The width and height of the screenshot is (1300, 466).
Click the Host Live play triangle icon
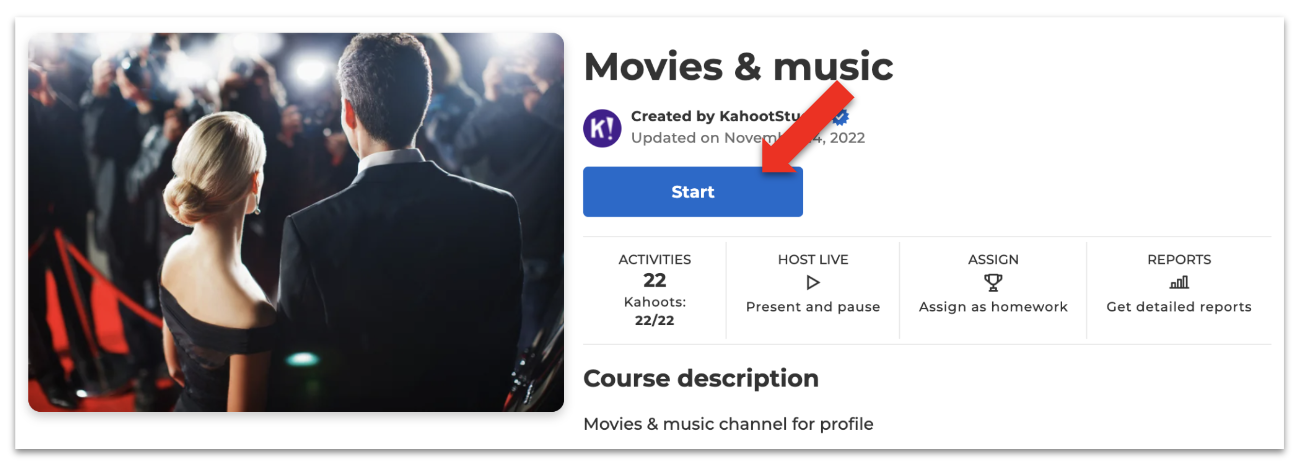(x=813, y=283)
